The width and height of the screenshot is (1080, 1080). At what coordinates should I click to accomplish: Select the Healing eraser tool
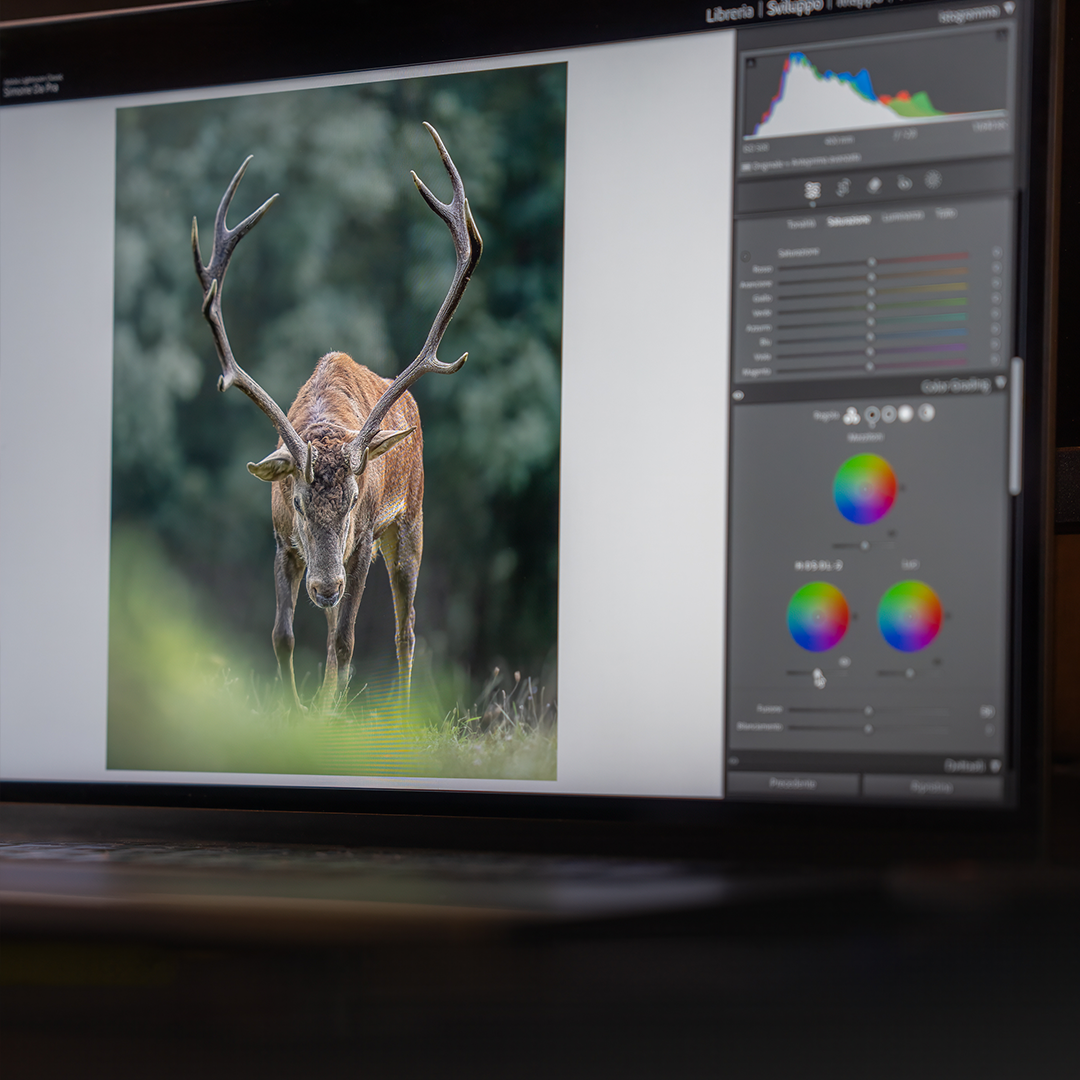(873, 185)
